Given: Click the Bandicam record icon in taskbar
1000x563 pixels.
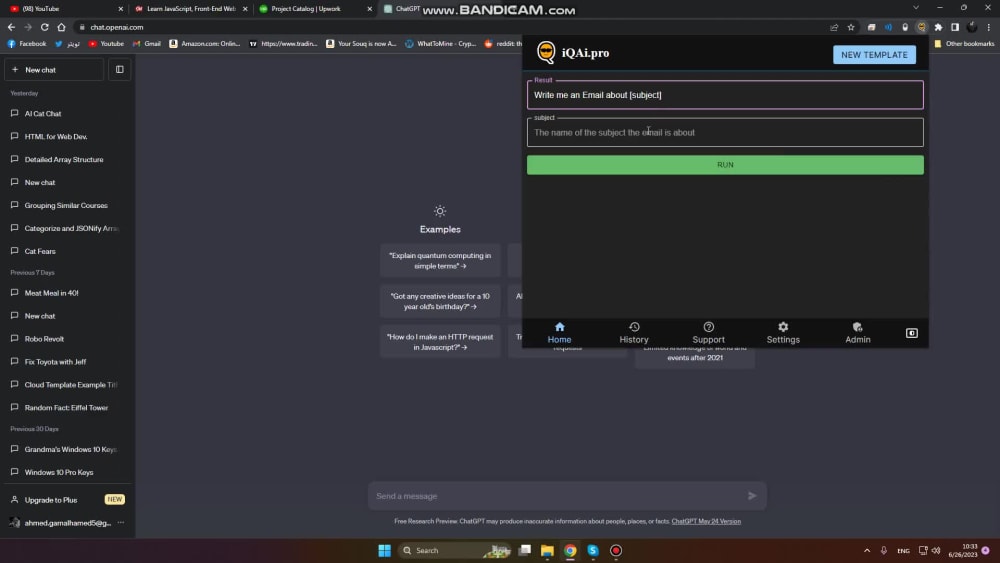Looking at the screenshot, I should point(615,550).
